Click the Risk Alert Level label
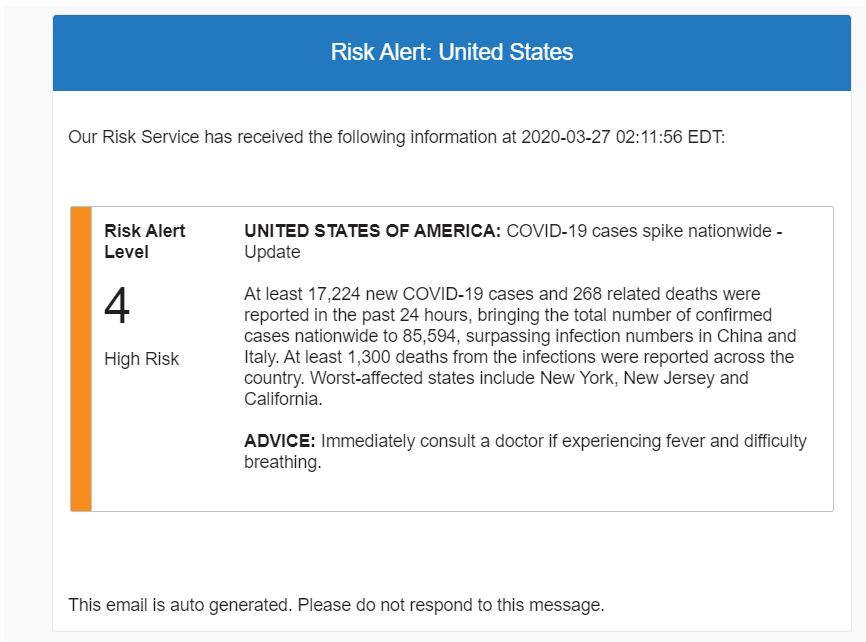The image size is (866, 642). [x=145, y=241]
